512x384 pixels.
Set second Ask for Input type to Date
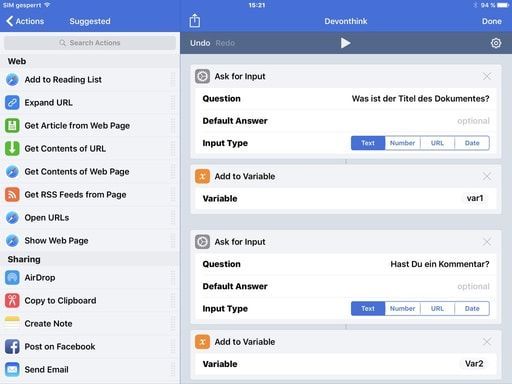click(472, 309)
